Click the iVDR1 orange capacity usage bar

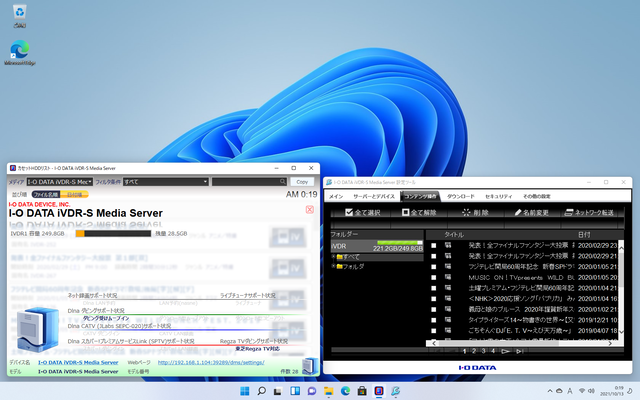click(113, 233)
